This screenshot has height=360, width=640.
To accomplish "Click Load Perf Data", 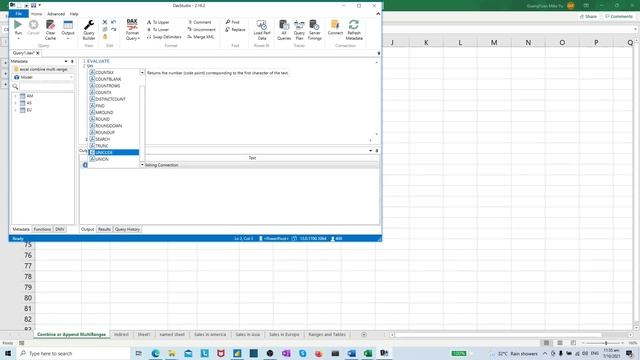I will click(x=262, y=29).
